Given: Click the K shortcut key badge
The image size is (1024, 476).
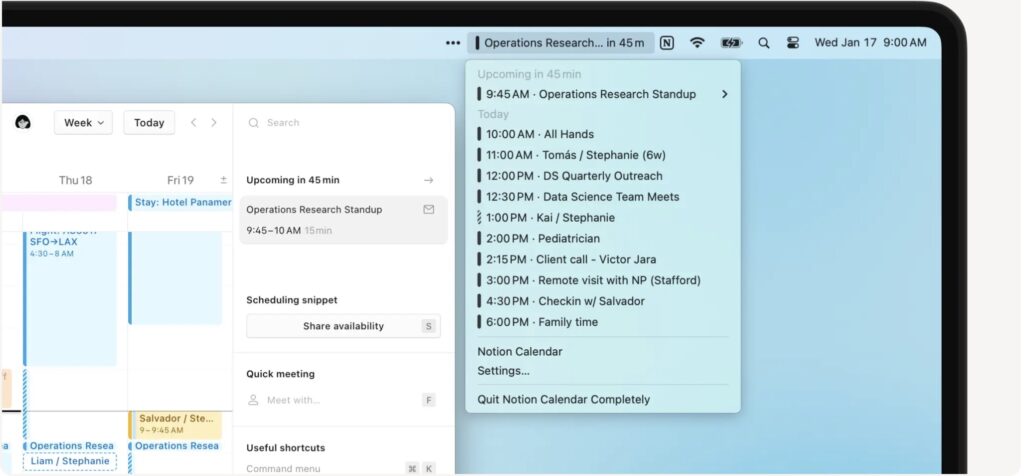Looking at the screenshot, I should (x=428, y=468).
